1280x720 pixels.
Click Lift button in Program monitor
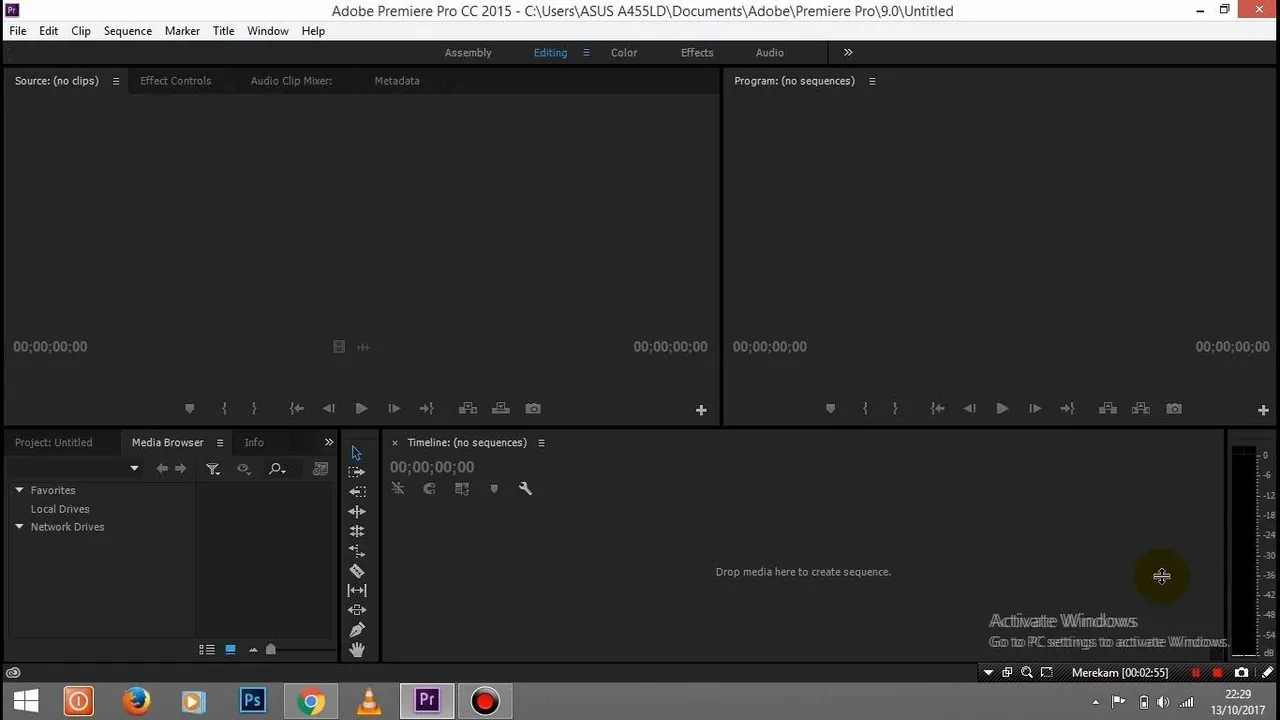point(1107,408)
